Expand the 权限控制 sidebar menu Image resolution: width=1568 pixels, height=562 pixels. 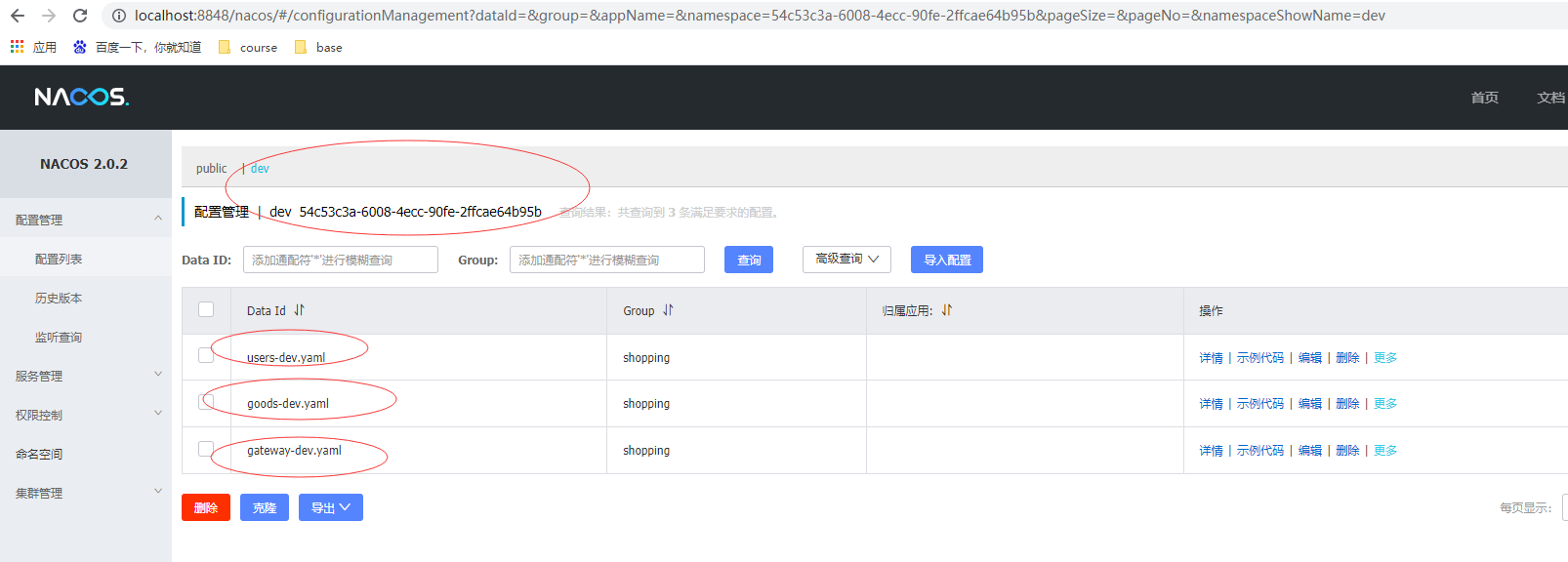(86, 415)
